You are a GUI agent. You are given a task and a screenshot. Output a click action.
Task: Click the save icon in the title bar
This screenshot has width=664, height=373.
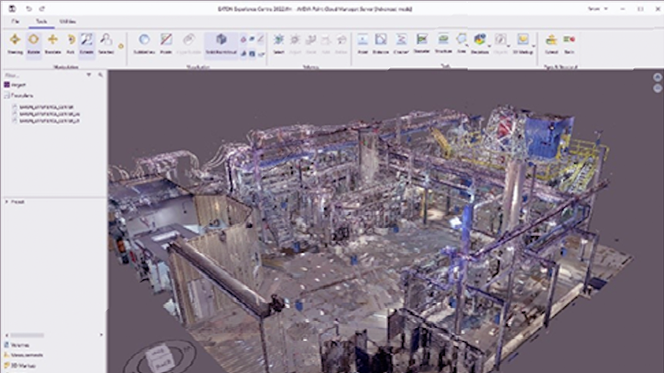[12, 8]
